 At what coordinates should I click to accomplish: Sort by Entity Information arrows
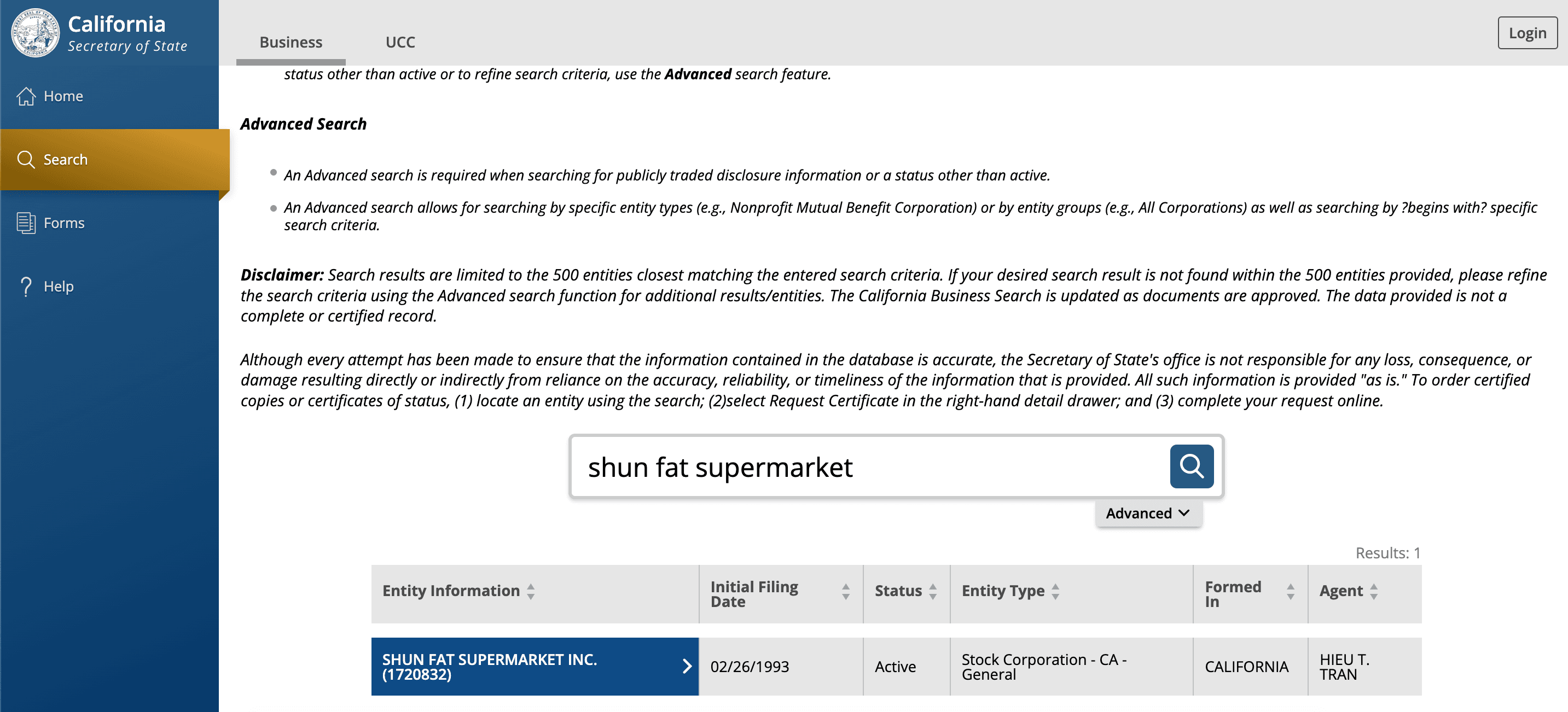coord(531,591)
